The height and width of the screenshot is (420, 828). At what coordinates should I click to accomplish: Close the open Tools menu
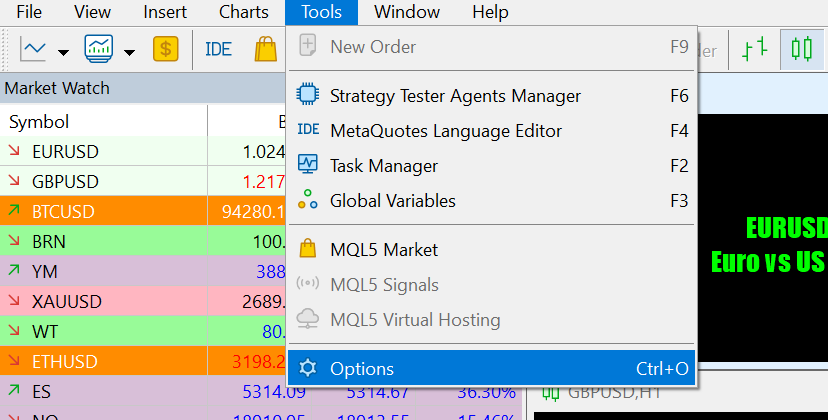coord(321,12)
